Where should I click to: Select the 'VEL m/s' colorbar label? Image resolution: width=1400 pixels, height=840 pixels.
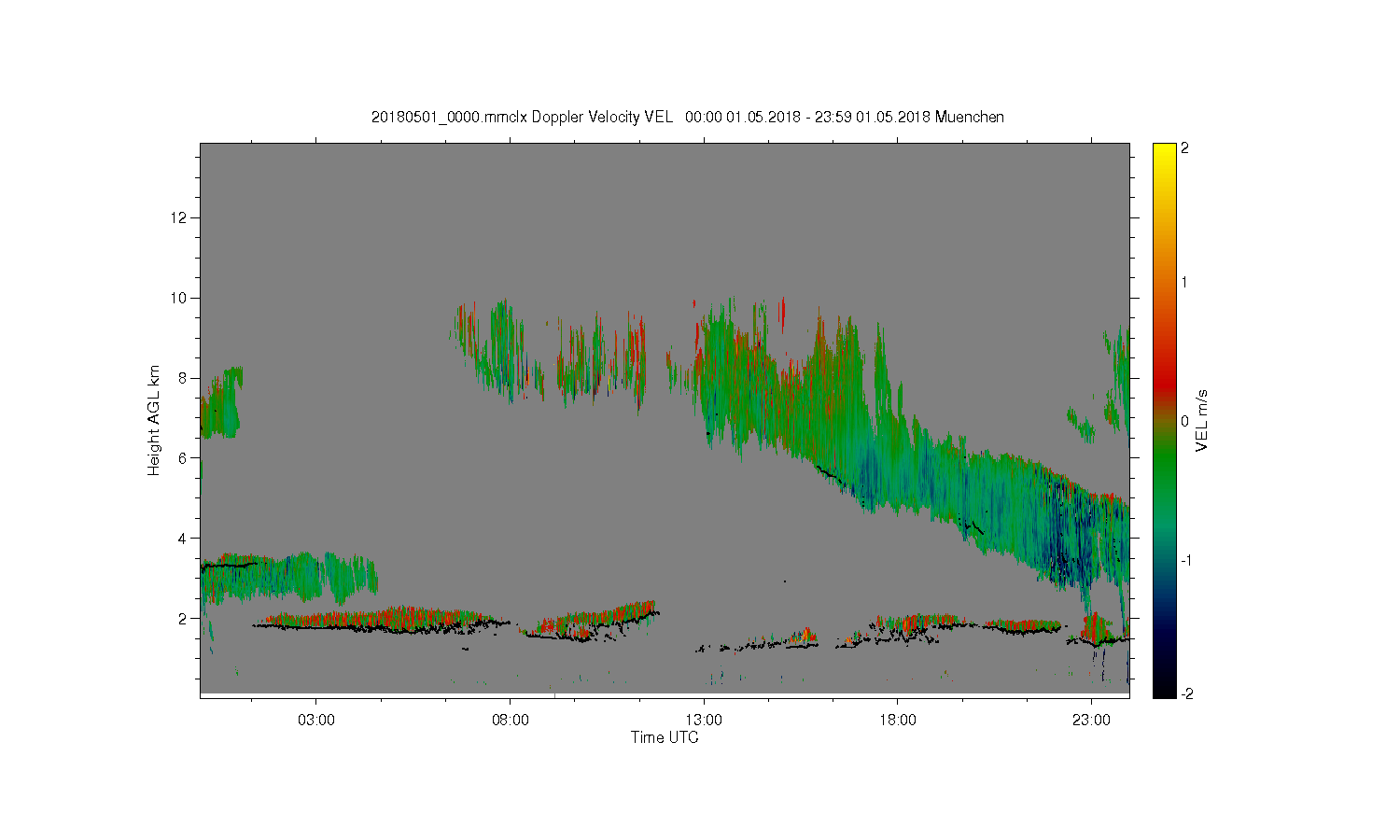[1202, 421]
